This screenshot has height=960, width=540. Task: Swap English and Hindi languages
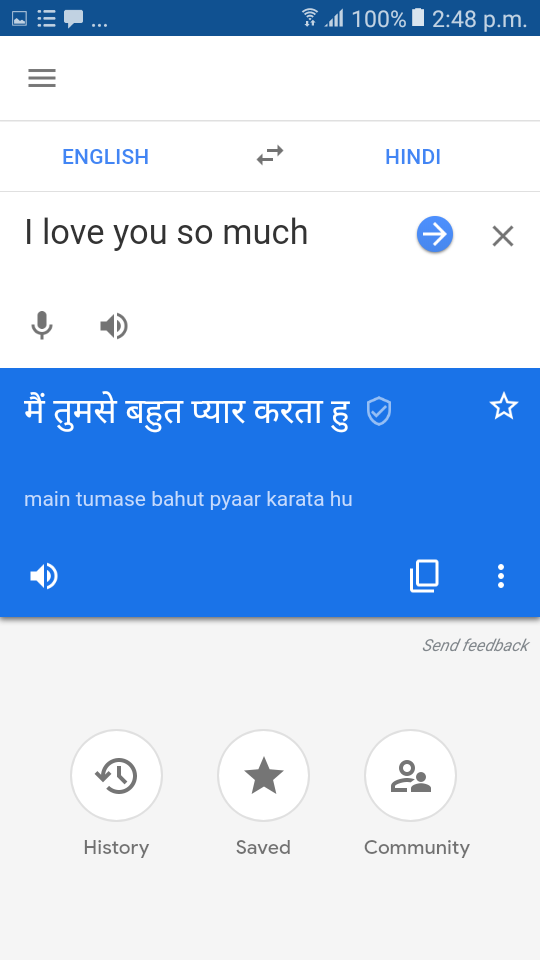point(270,156)
